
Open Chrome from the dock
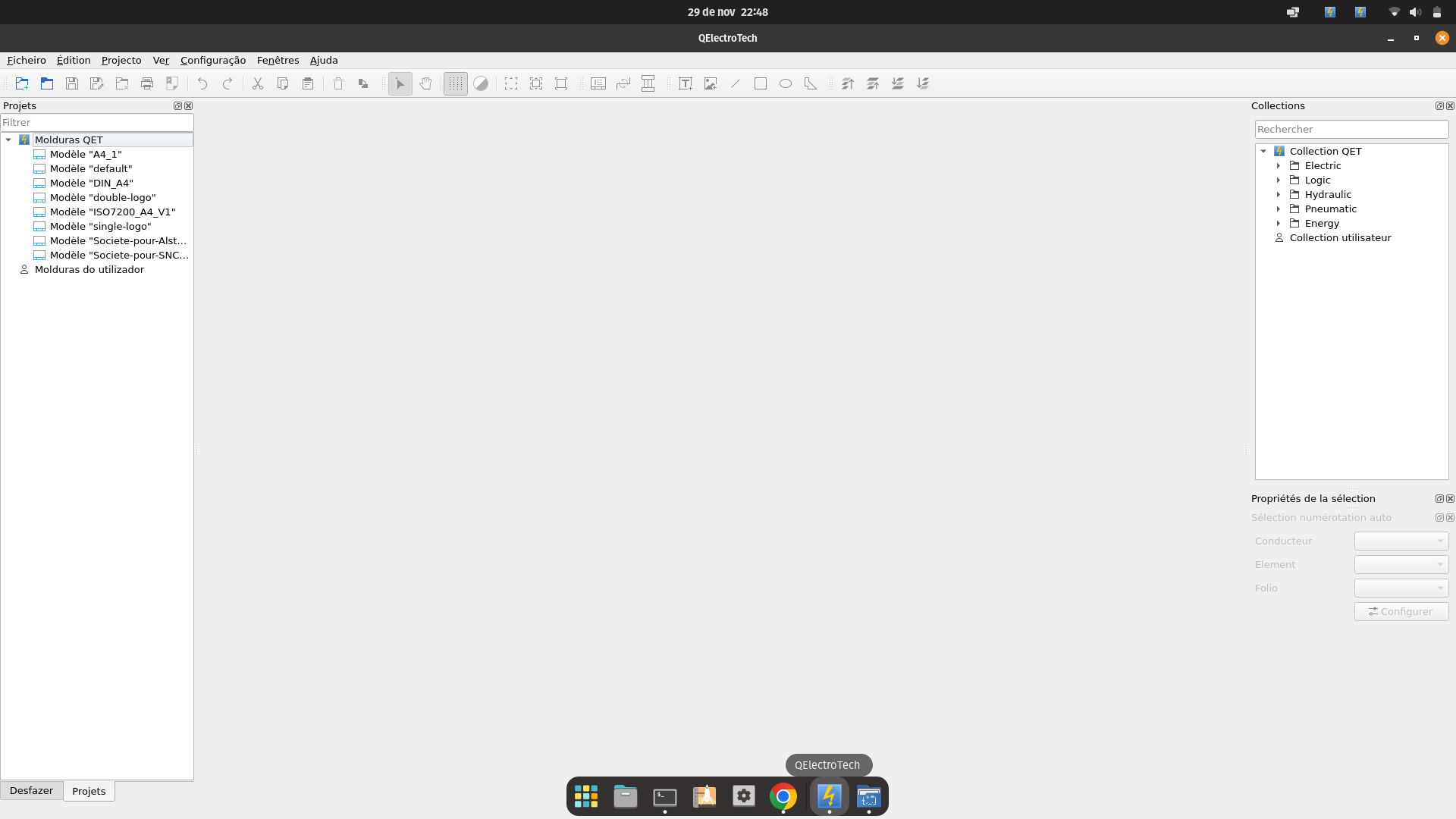pyautogui.click(x=783, y=796)
